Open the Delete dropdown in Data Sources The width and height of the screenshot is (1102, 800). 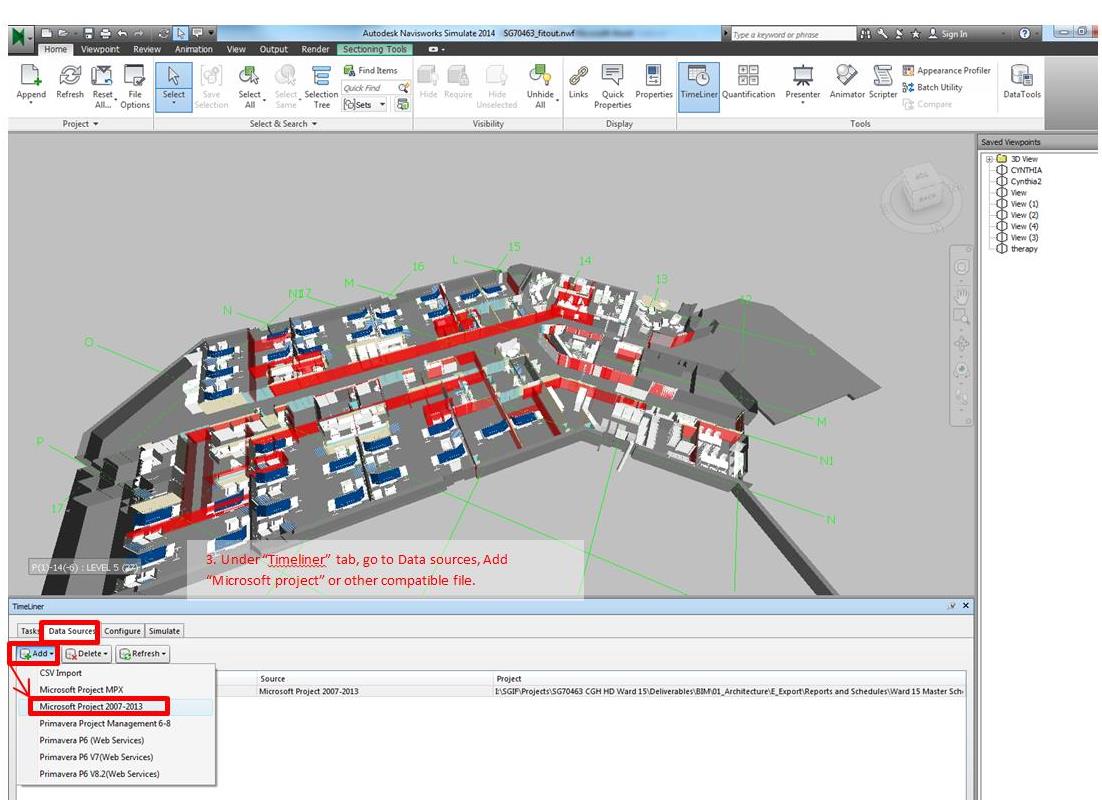point(86,654)
